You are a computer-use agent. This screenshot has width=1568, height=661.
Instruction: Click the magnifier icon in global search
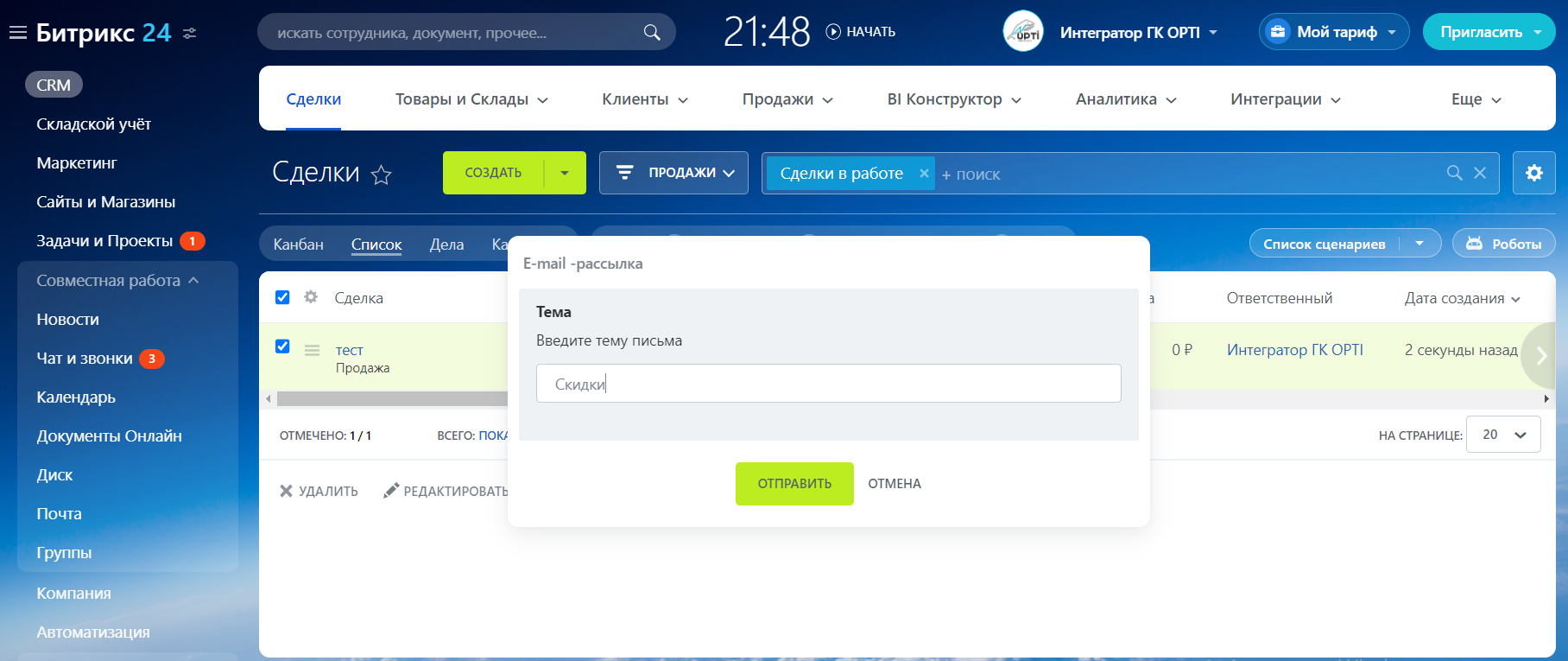click(652, 32)
